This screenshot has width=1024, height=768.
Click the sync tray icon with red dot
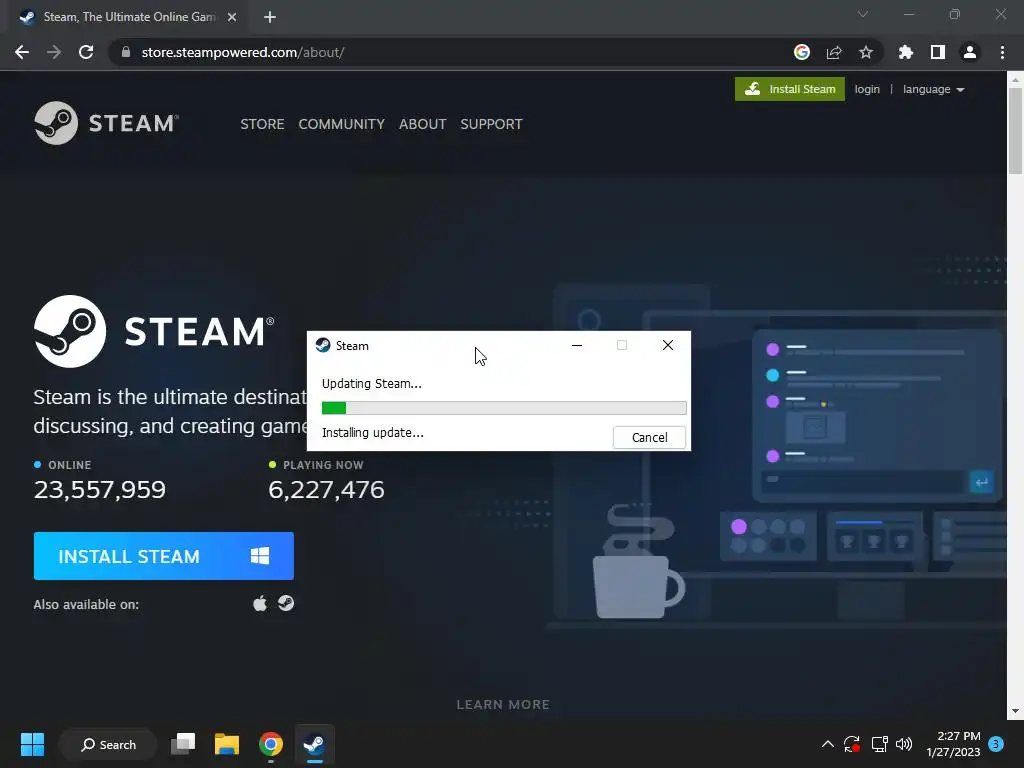coord(852,744)
